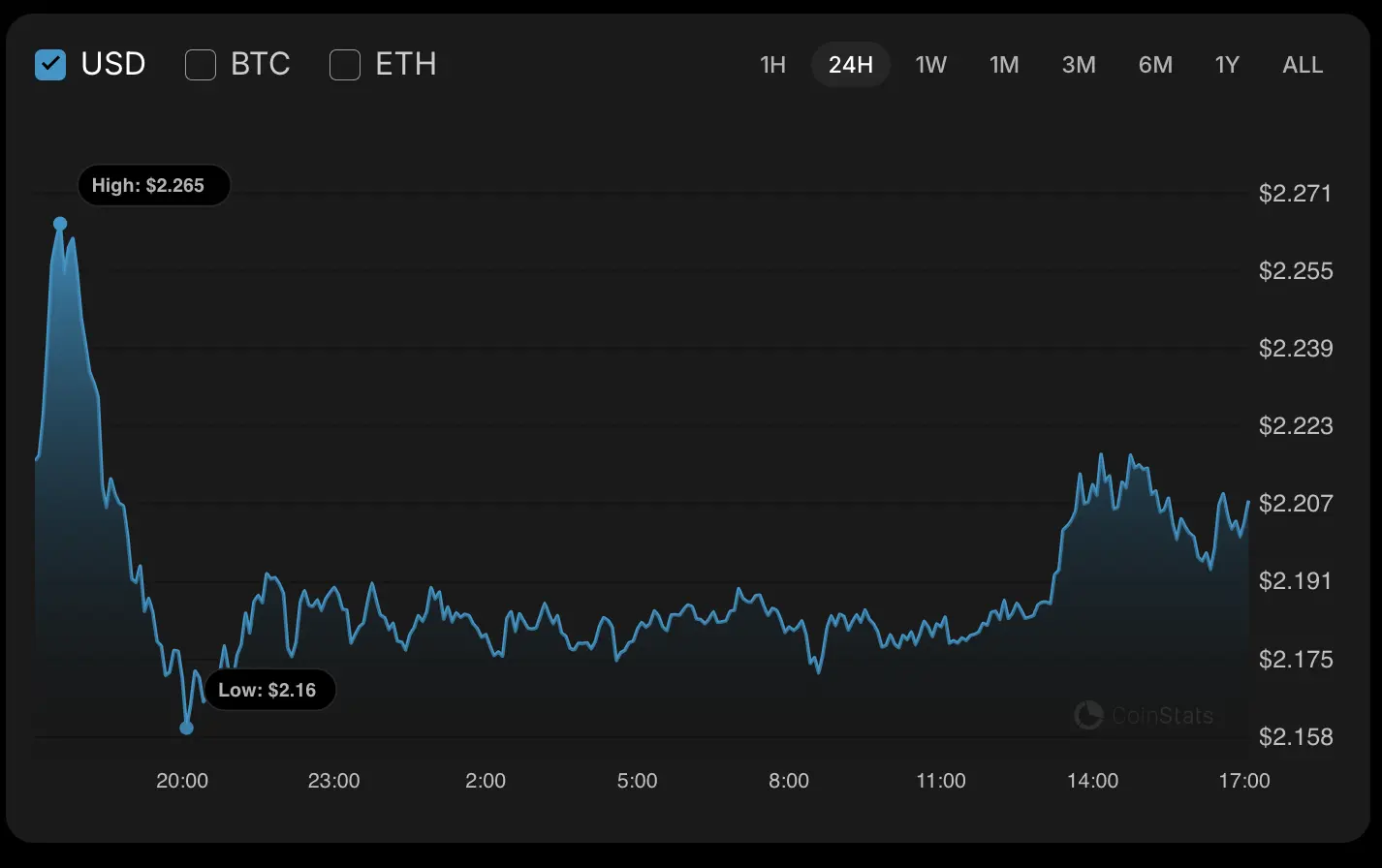Select the 24H time range

[850, 65]
